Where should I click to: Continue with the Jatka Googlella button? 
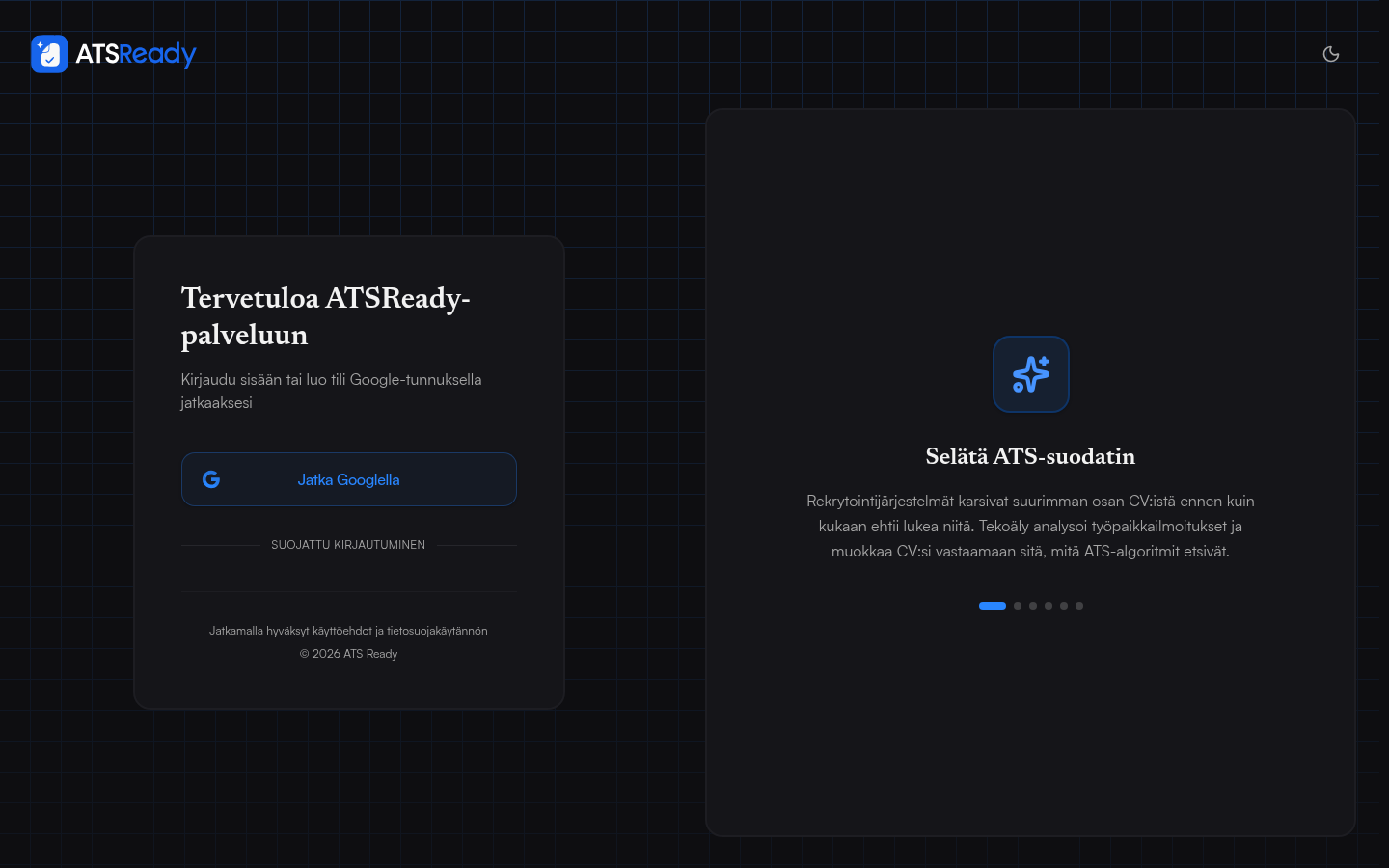(349, 479)
